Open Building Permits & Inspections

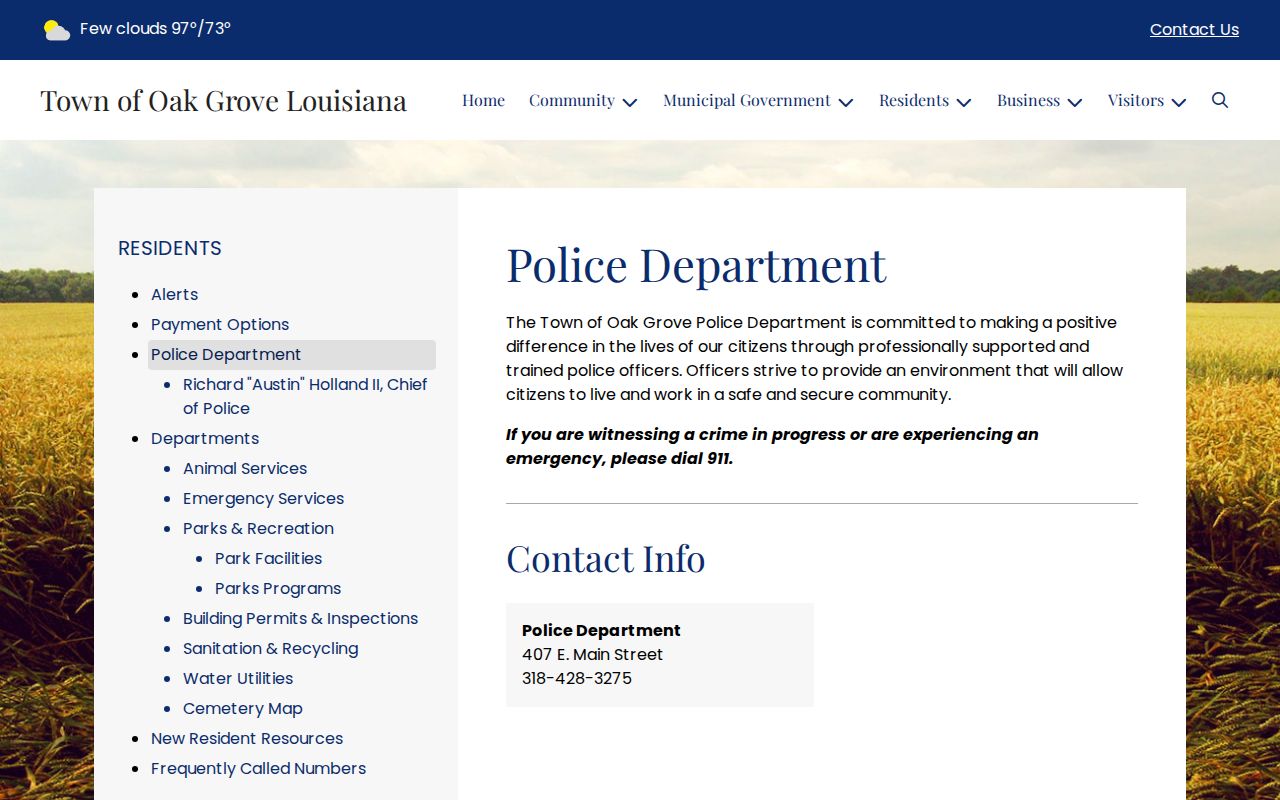[301, 618]
